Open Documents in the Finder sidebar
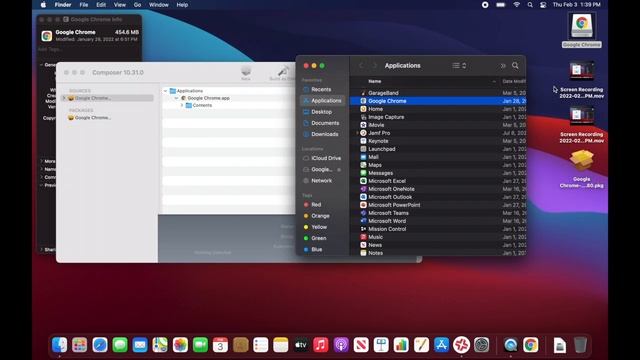The width and height of the screenshot is (640, 360). (x=322, y=123)
